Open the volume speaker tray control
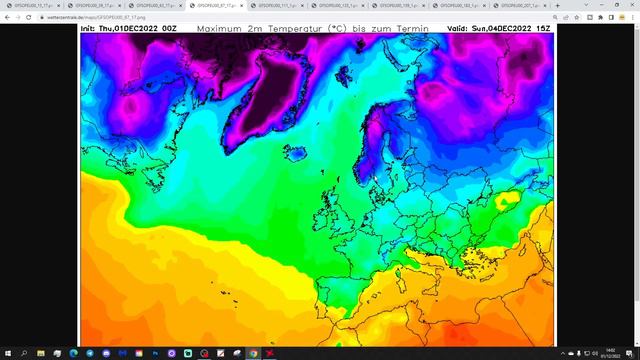Viewport: 640px width, 360px height. (x=595, y=353)
